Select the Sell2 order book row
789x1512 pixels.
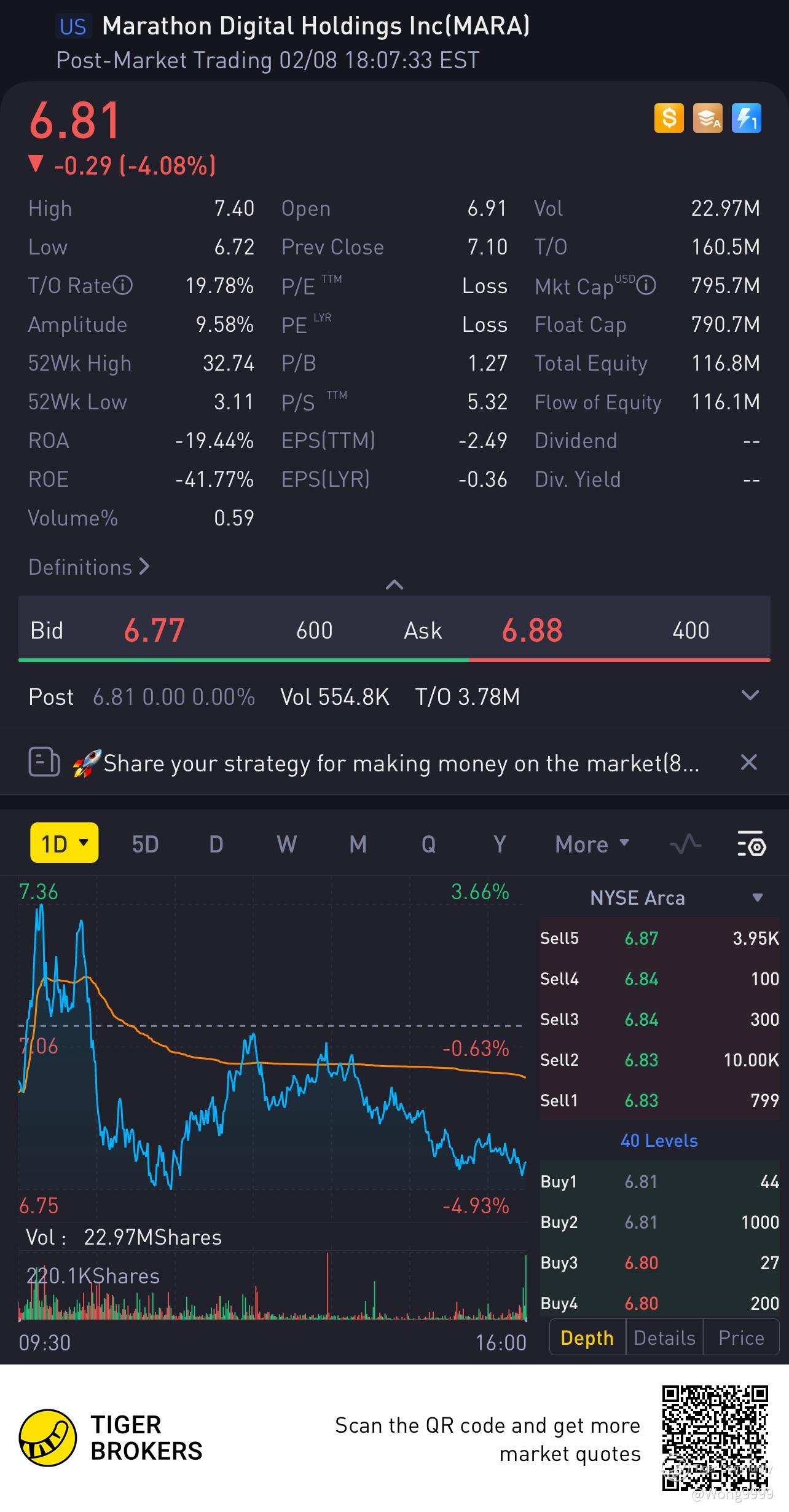[659, 1060]
